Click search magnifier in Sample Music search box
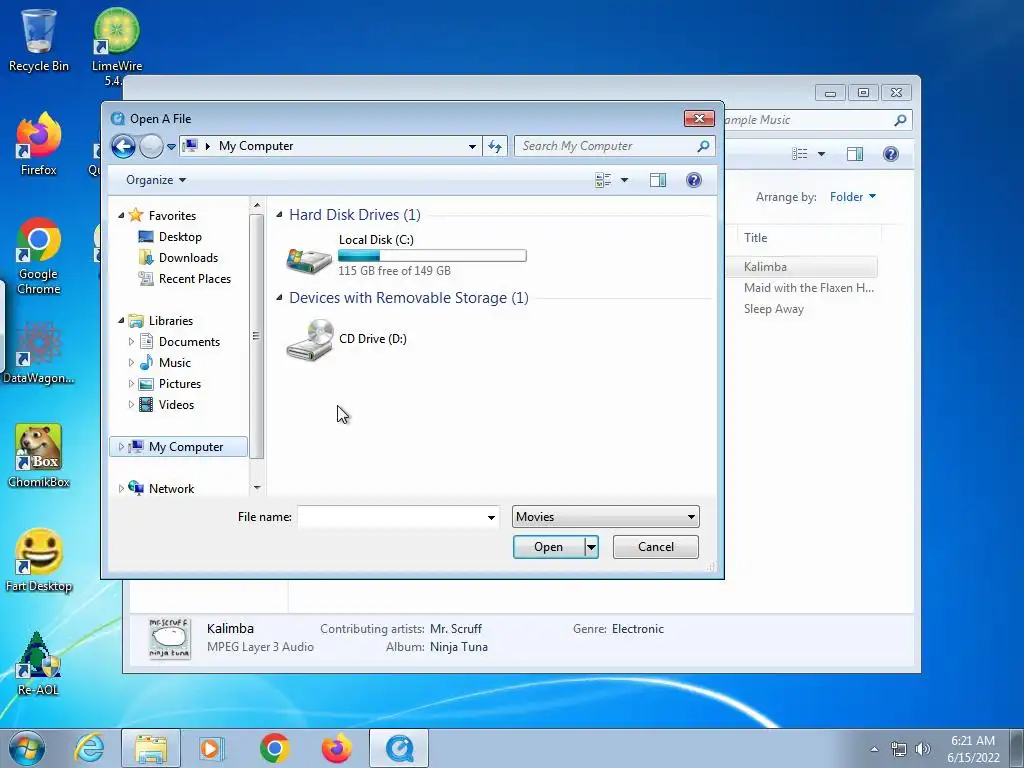 point(900,120)
